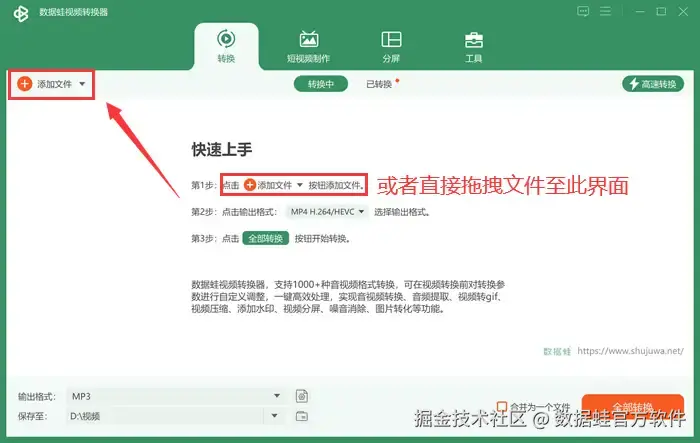
Task: Maximize the application window
Action: pos(661,12)
